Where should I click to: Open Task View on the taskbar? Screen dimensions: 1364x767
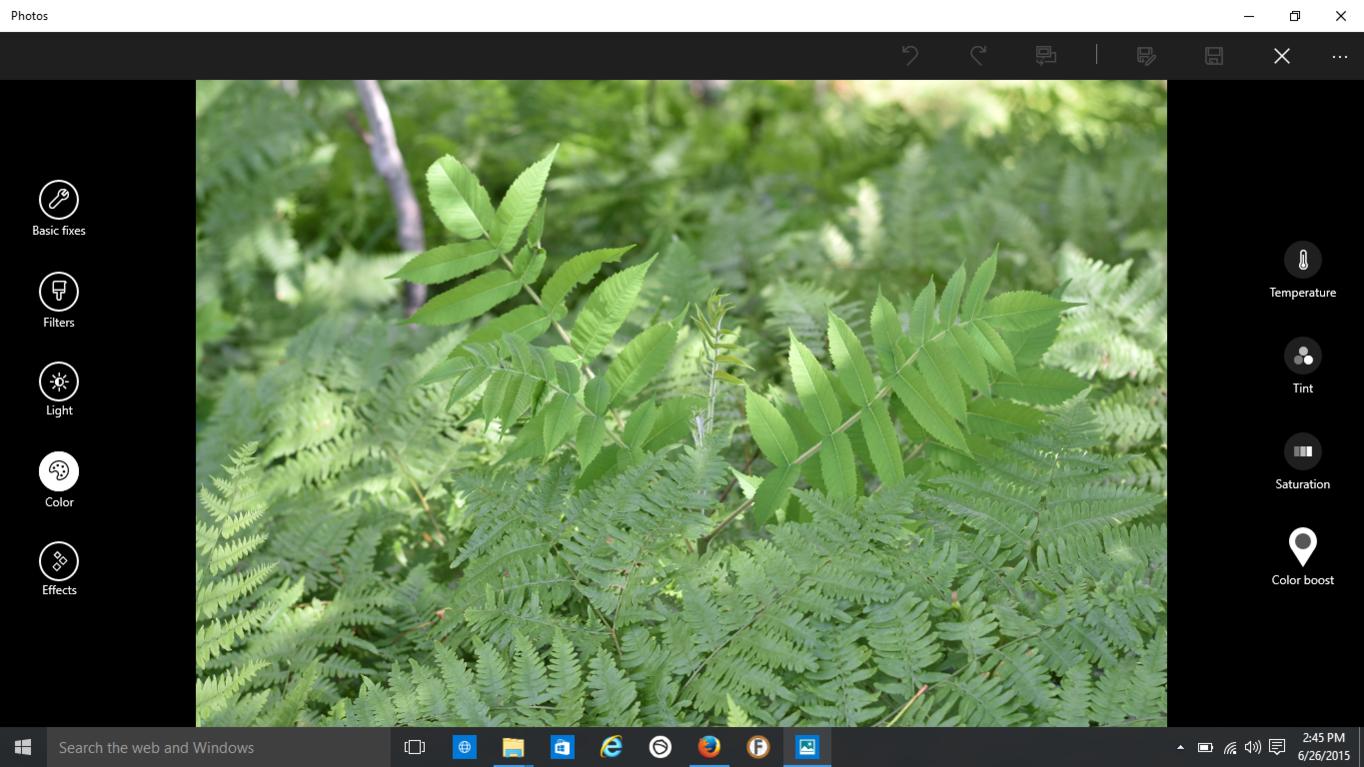click(x=414, y=747)
